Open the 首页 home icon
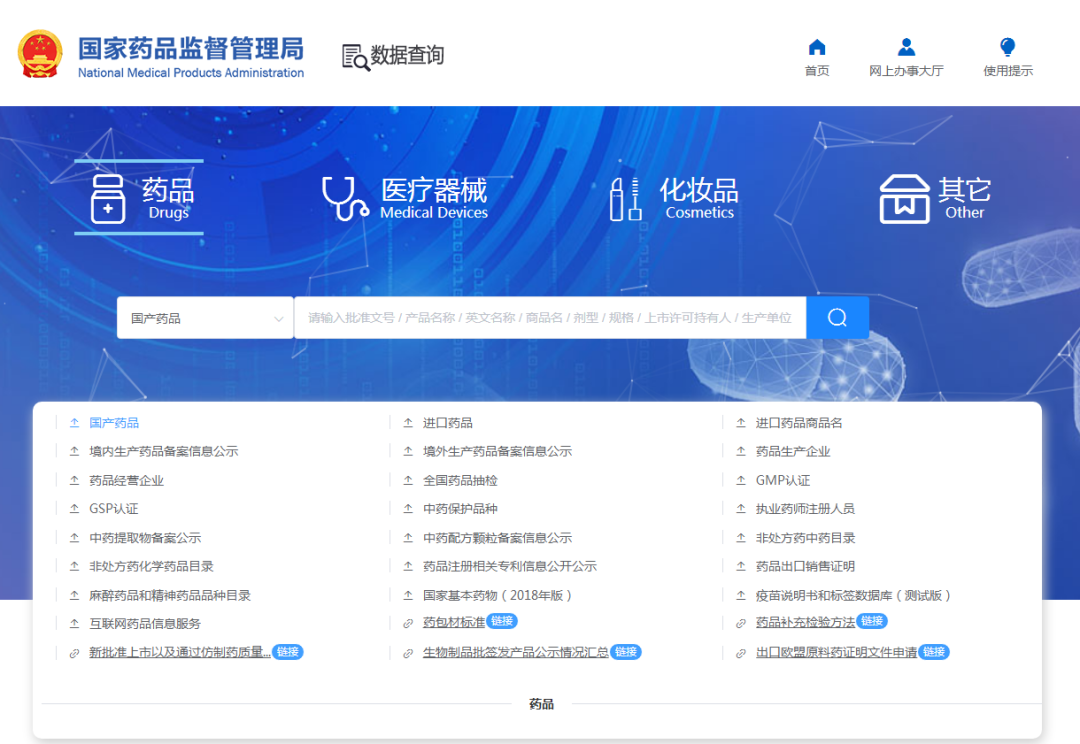Image resolution: width=1080 pixels, height=744 pixels. point(817,47)
